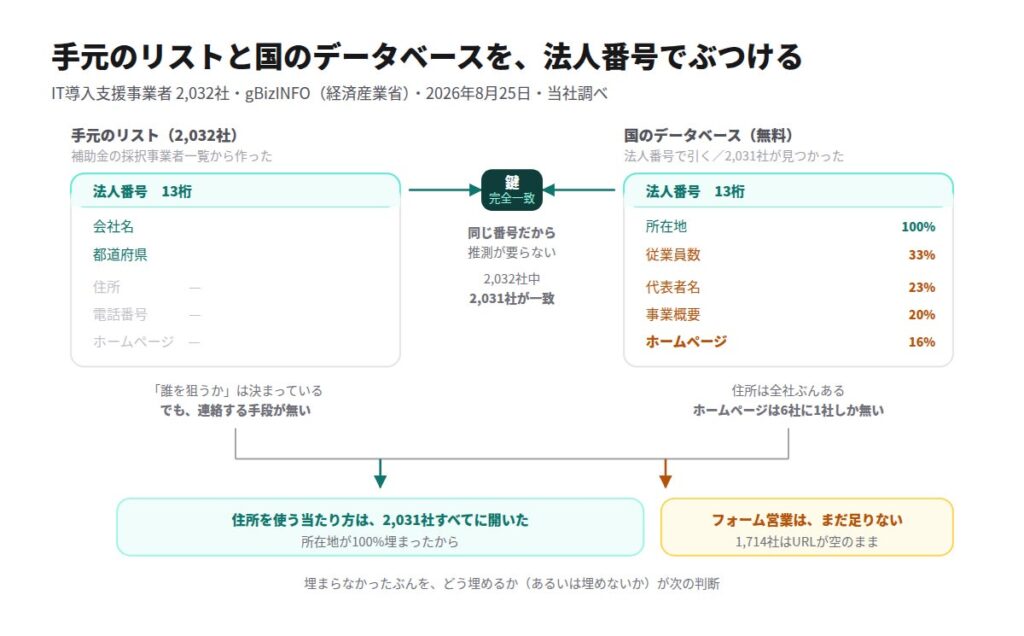Click text 「誰を狙うか」は決まっている
The width and height of the screenshot is (1024, 636).
236,390
